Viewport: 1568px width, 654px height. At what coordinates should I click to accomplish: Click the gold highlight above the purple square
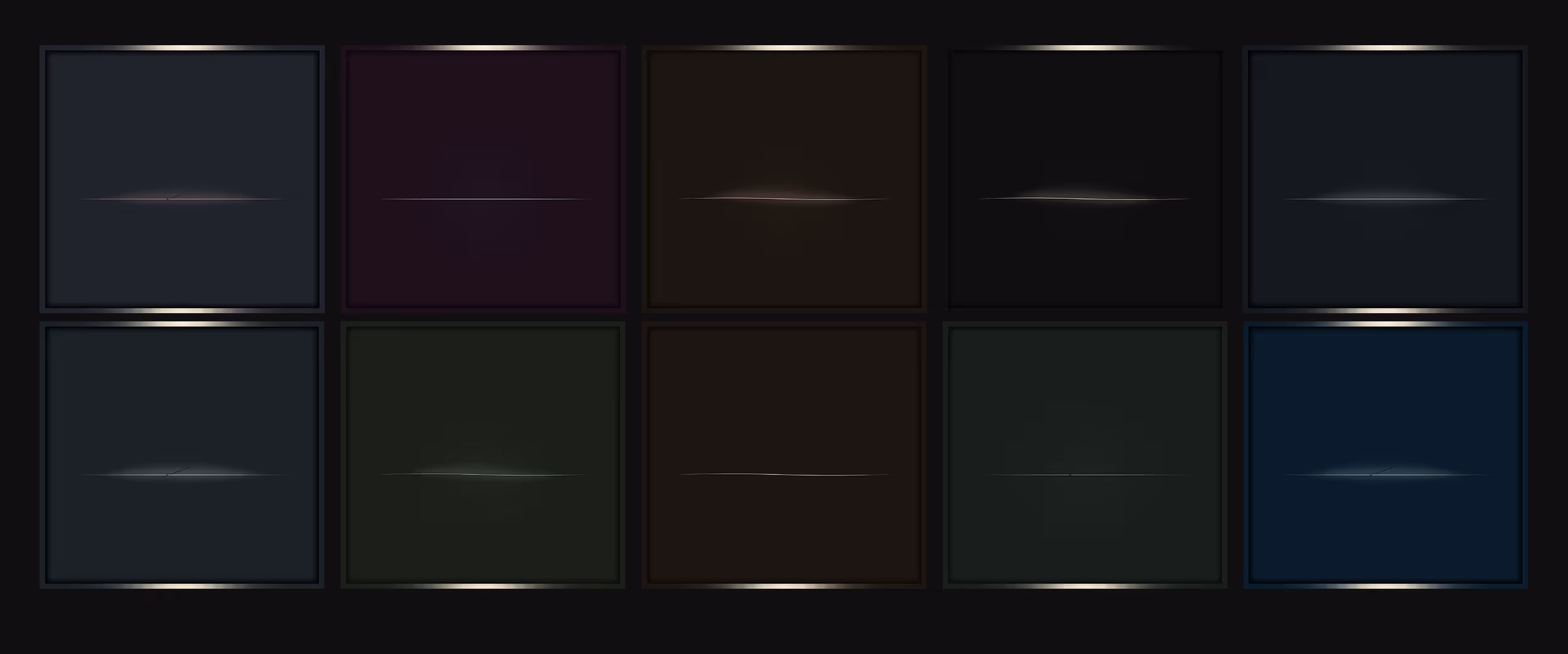483,48
